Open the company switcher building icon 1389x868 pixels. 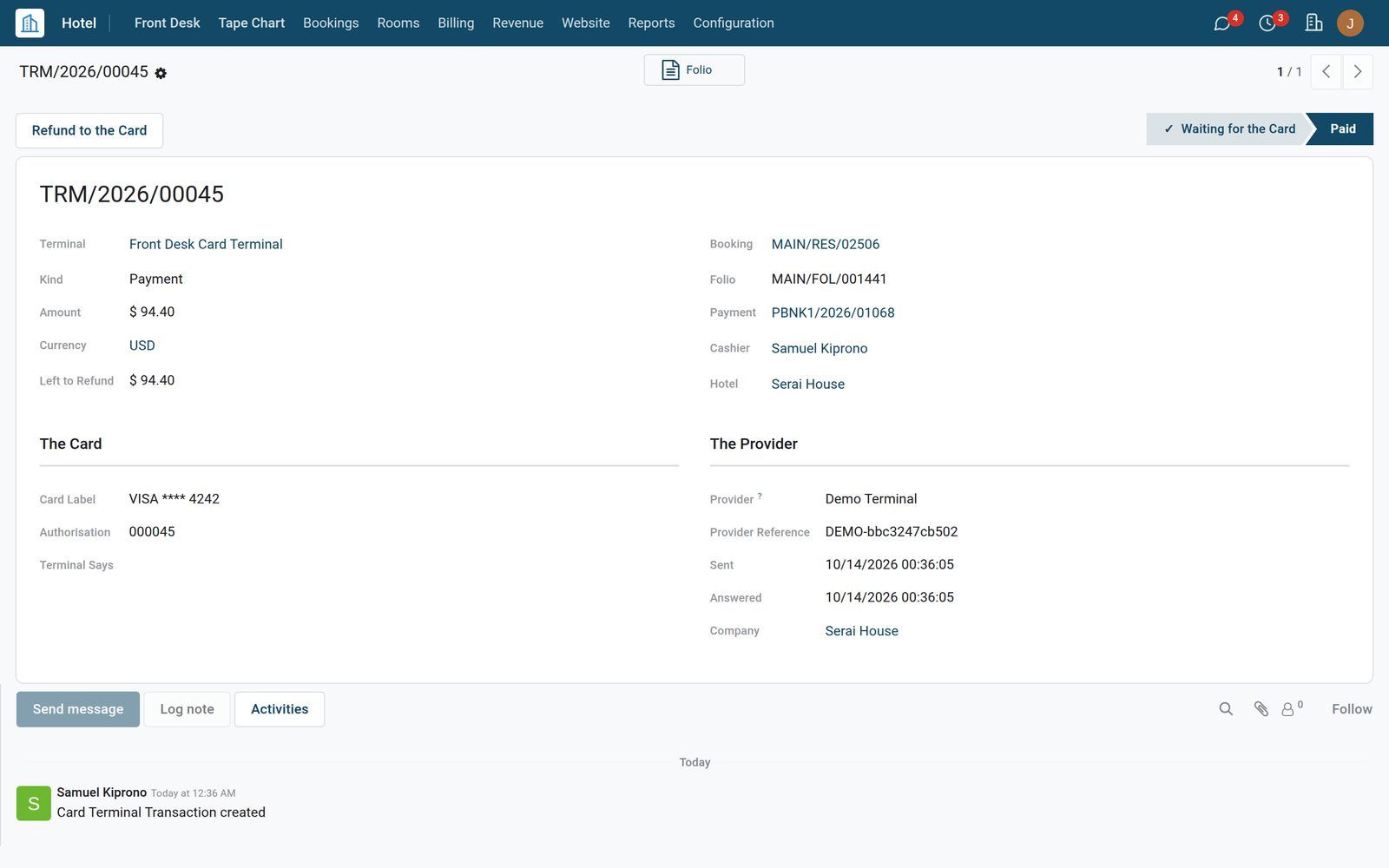1313,23
